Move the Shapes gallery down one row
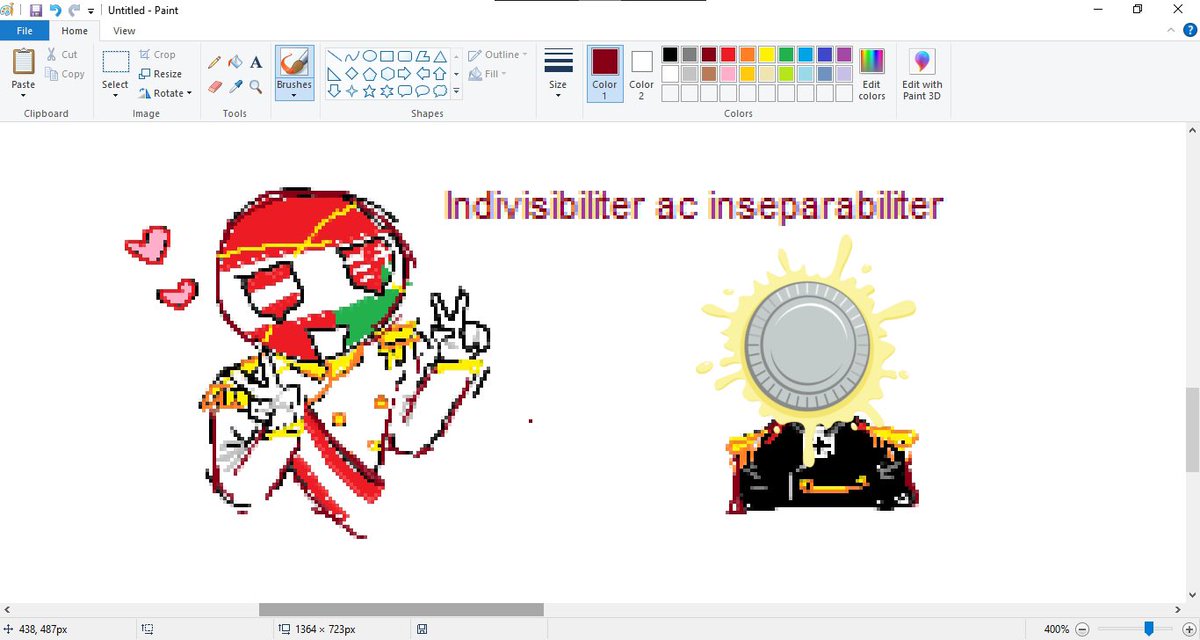 coord(457,73)
